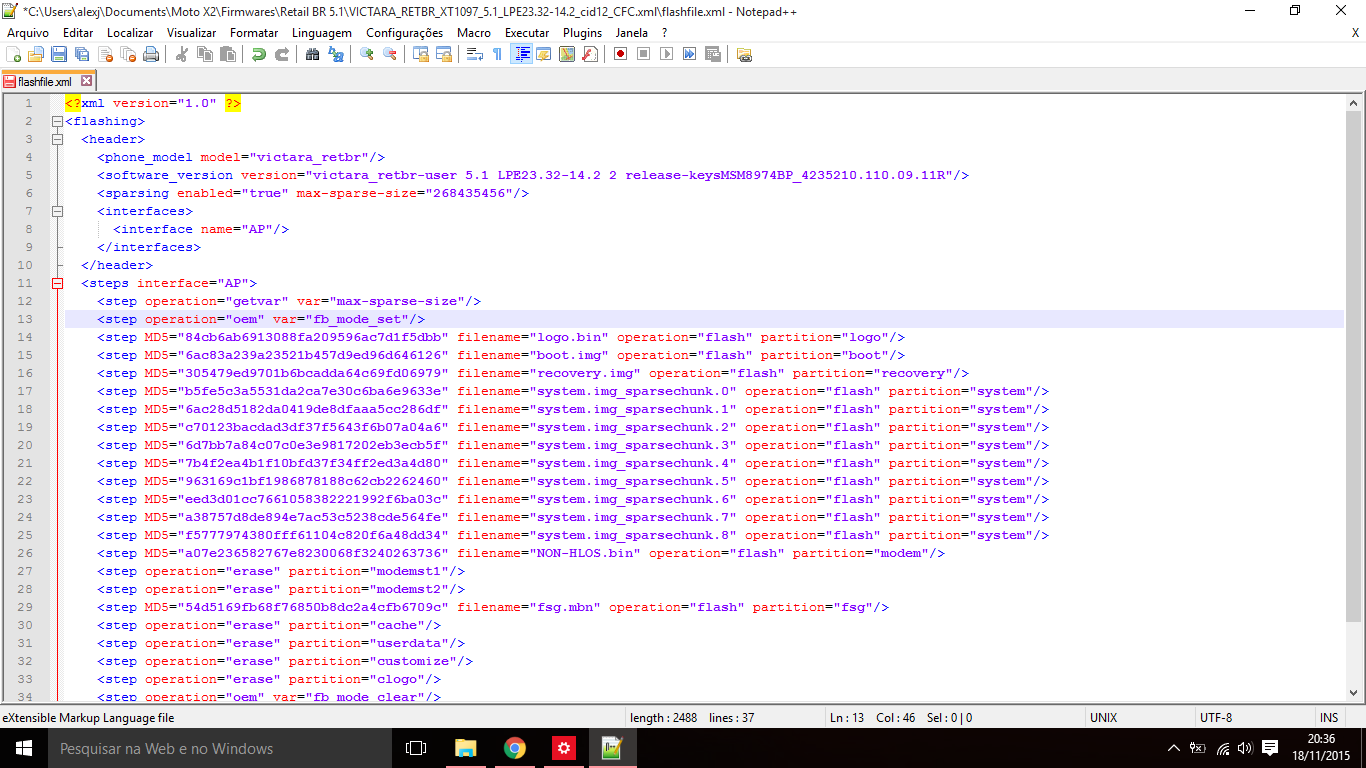Click the last toolbar plugin folder icon
The height and width of the screenshot is (768, 1366).
pos(744,54)
